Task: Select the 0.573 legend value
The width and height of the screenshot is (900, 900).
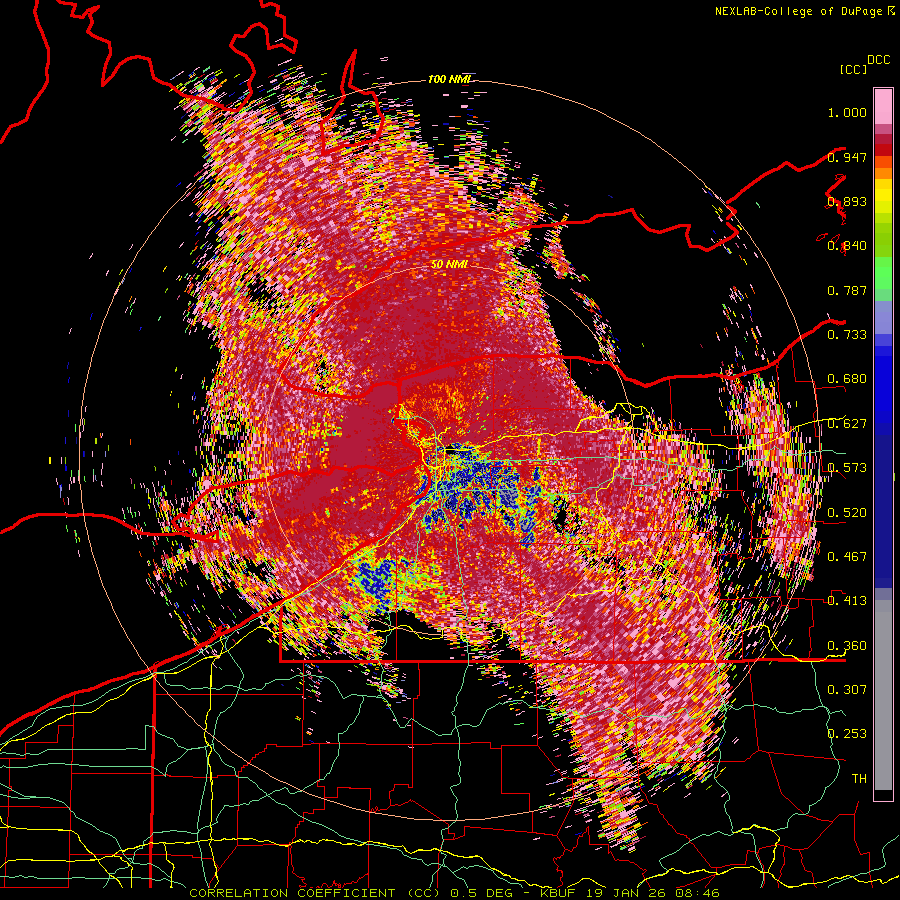Action: pyautogui.click(x=847, y=468)
